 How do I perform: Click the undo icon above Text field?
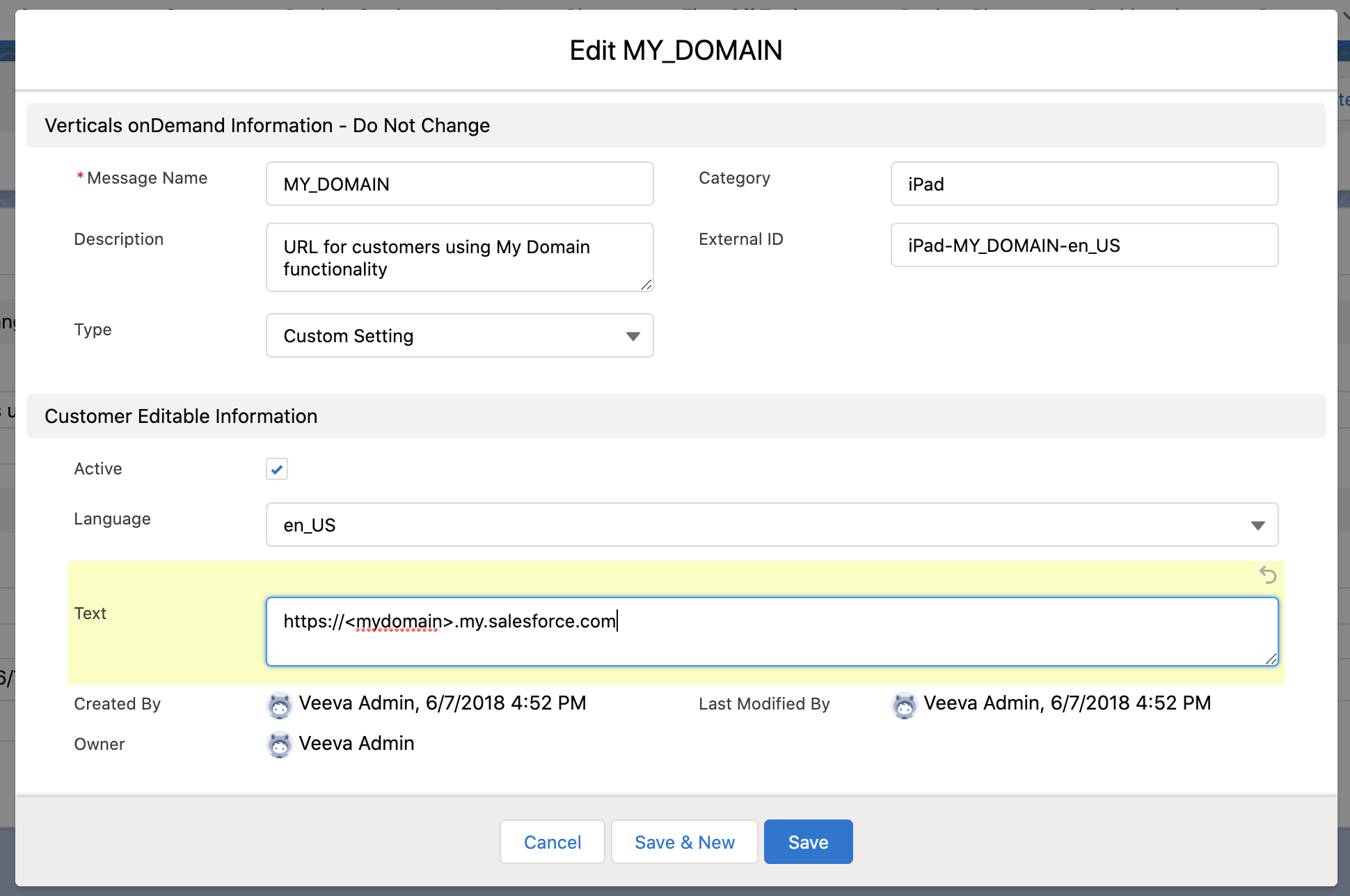[1267, 575]
